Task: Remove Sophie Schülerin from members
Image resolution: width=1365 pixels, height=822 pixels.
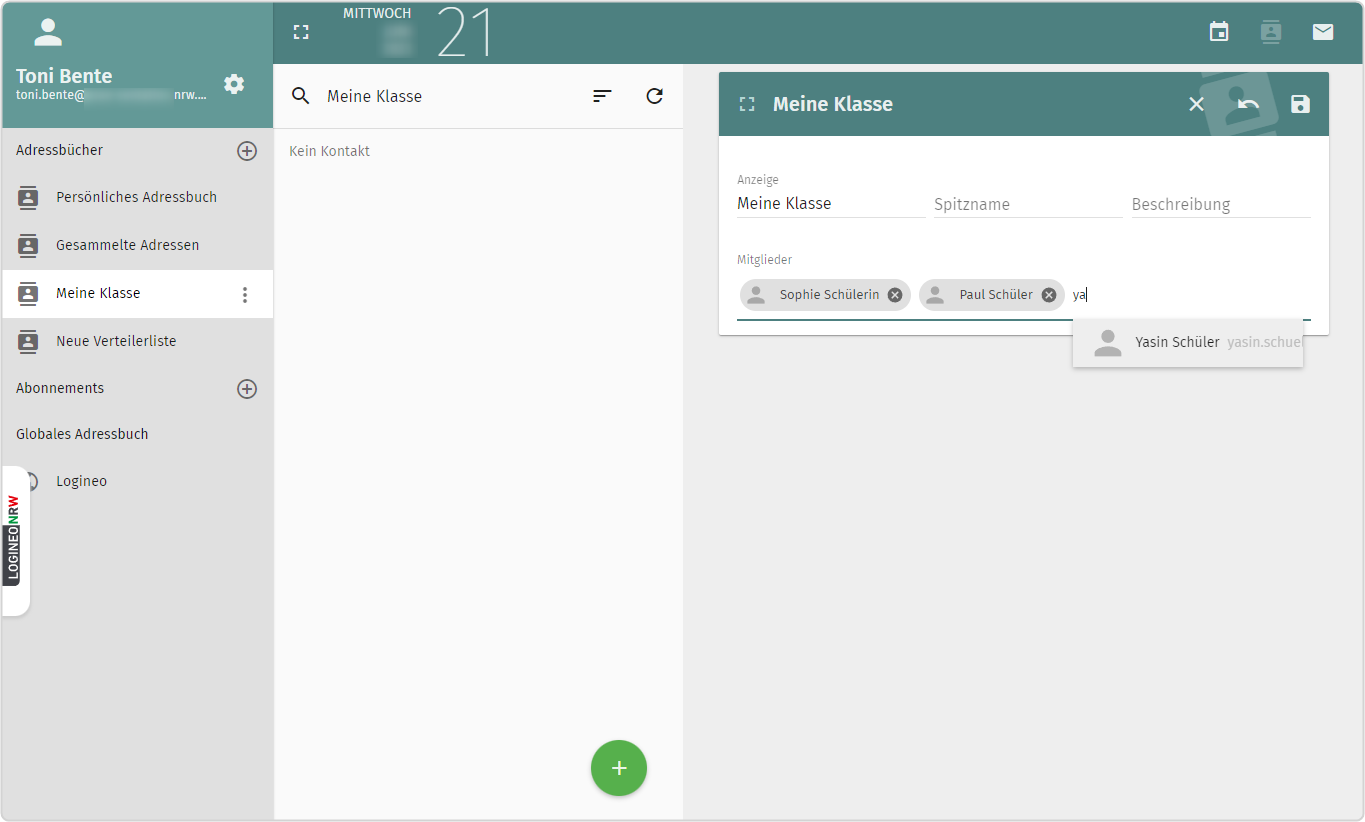Action: click(x=895, y=295)
